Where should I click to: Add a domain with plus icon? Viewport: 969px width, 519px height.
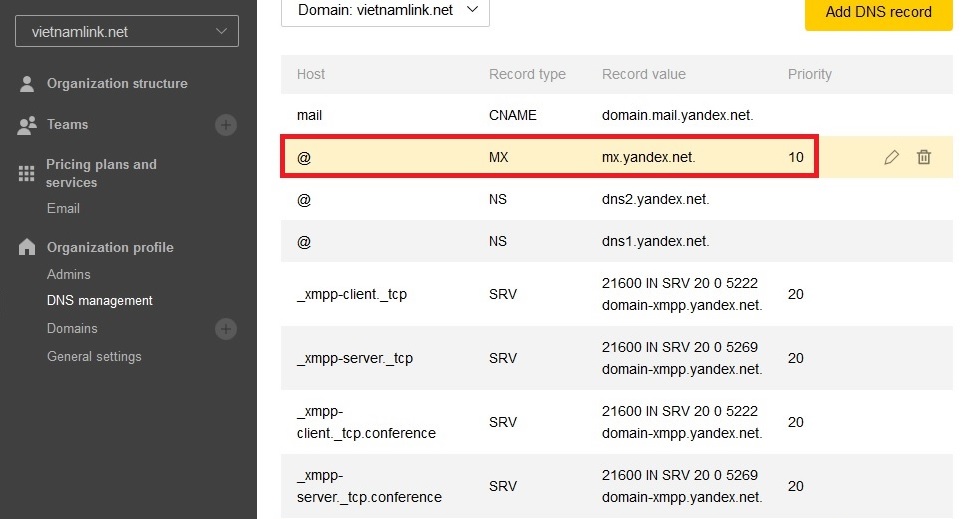coord(226,329)
